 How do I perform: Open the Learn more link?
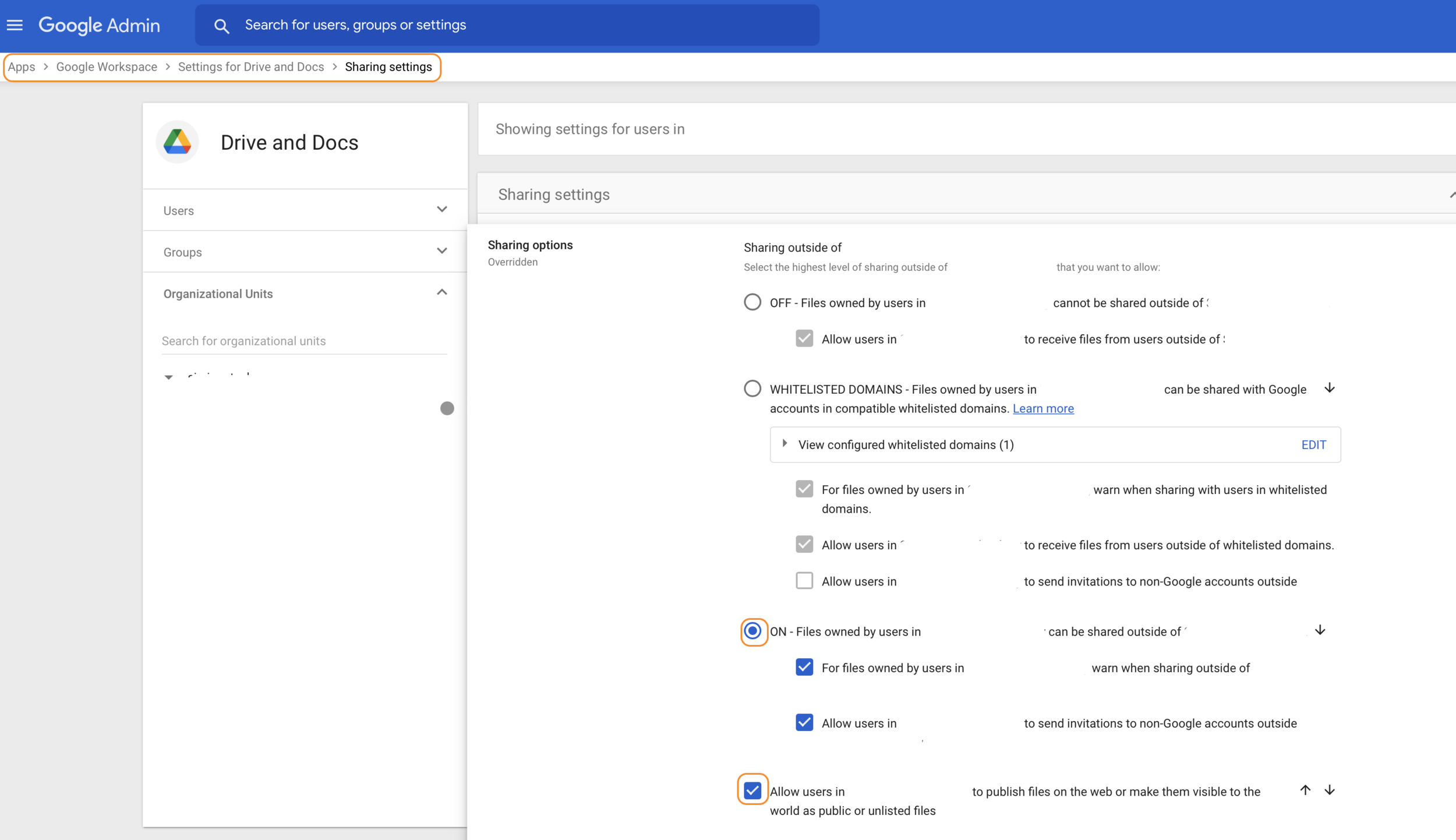(x=1043, y=409)
